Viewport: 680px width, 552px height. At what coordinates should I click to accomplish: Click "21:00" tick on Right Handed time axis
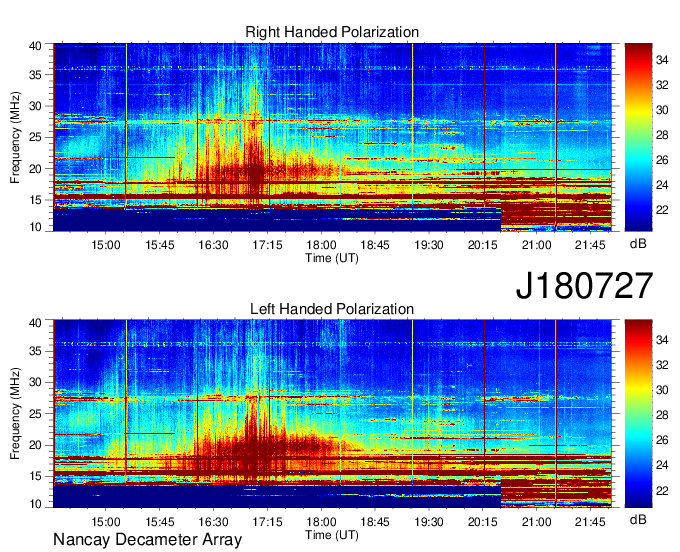pyautogui.click(x=536, y=245)
